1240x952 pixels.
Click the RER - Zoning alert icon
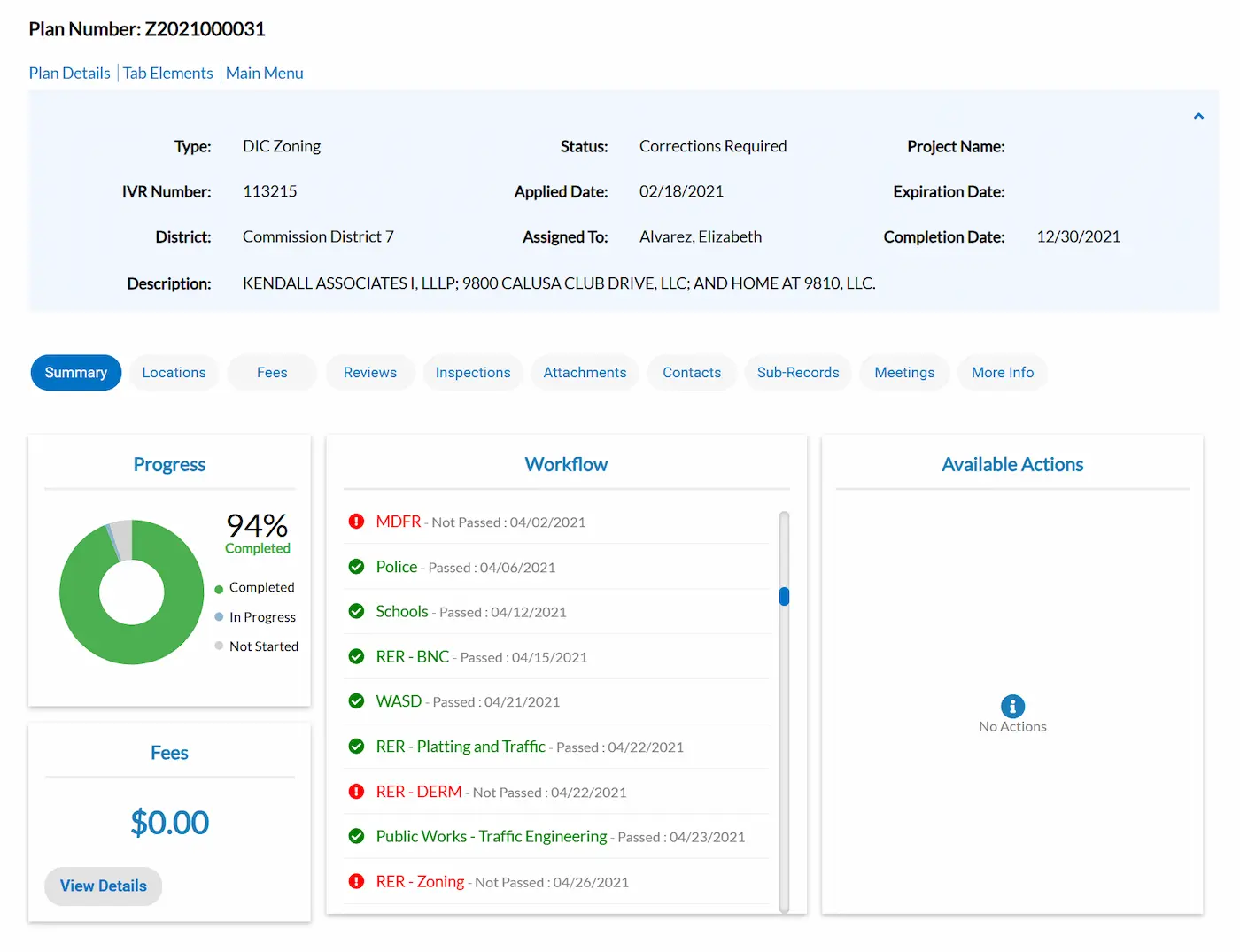356,881
